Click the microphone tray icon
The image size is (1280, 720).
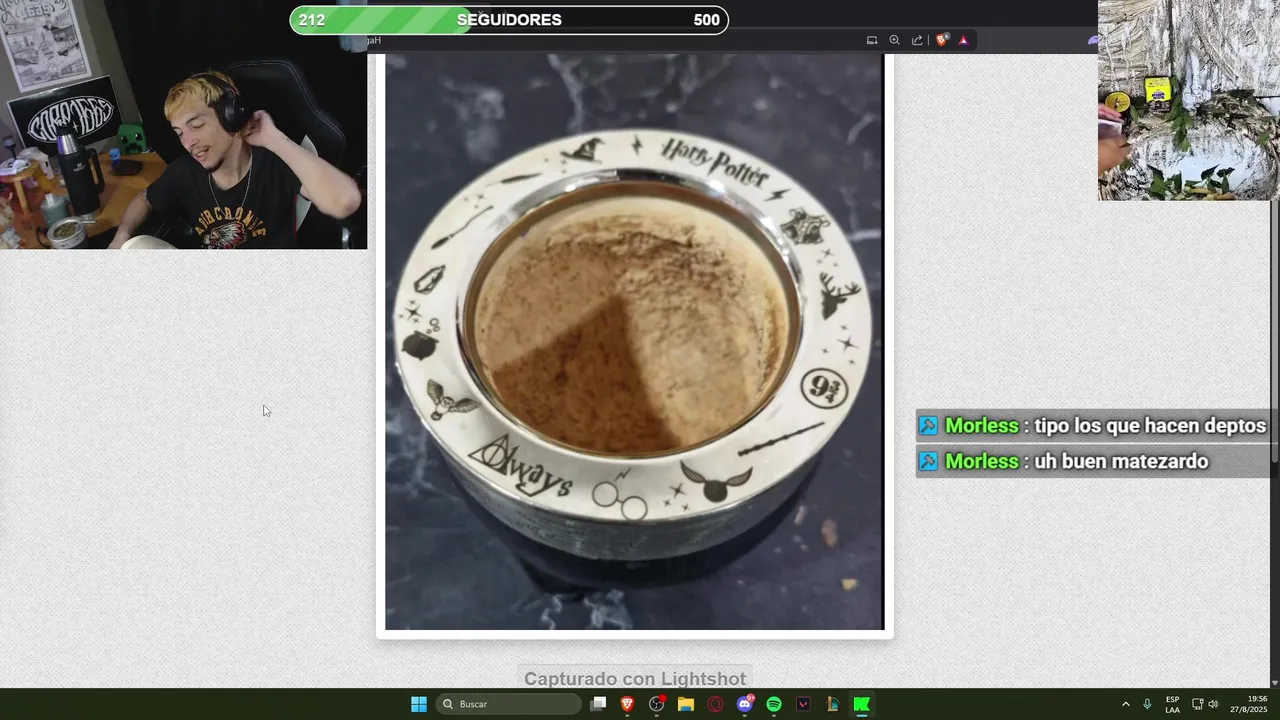click(x=1147, y=704)
